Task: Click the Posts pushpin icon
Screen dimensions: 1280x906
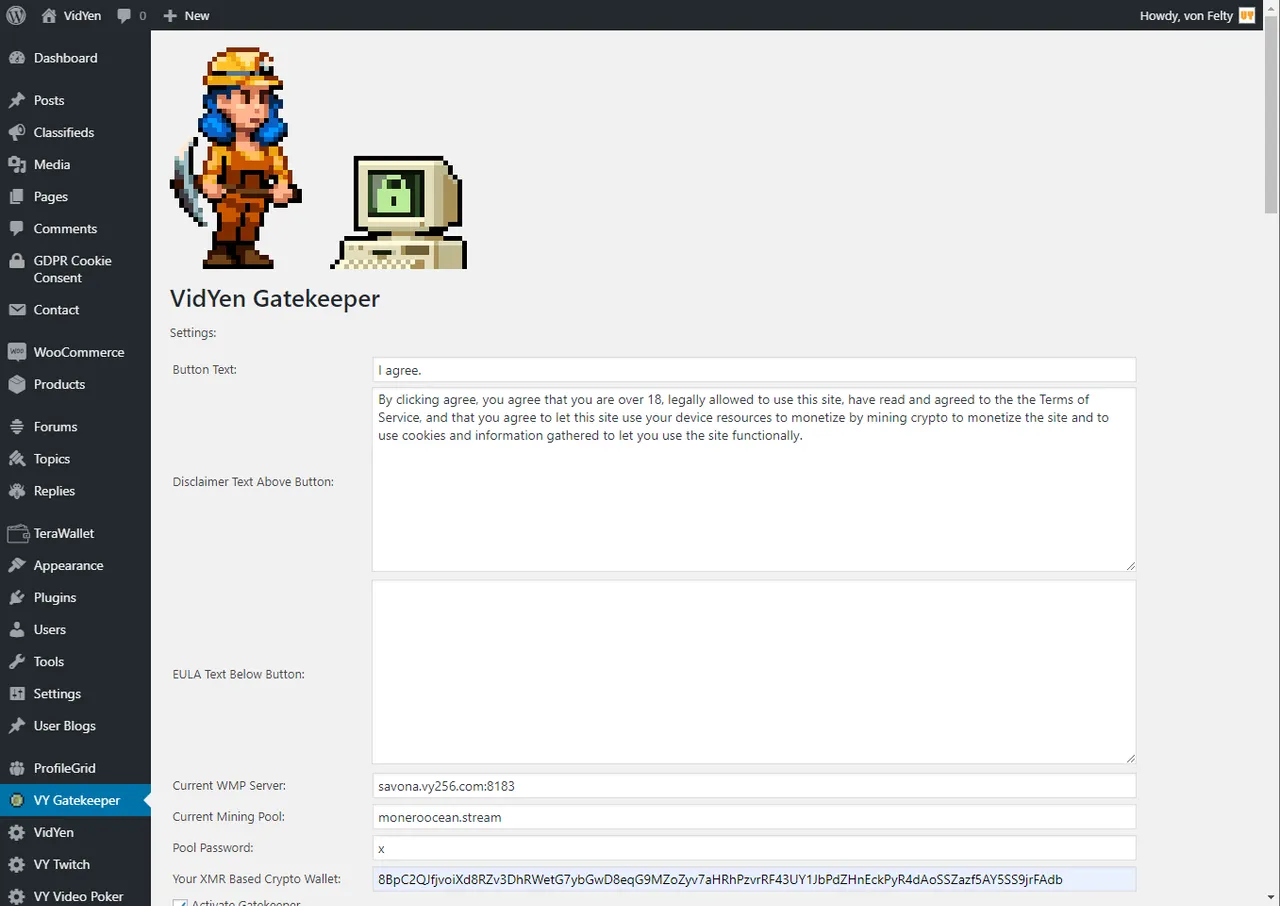Action: (16, 100)
